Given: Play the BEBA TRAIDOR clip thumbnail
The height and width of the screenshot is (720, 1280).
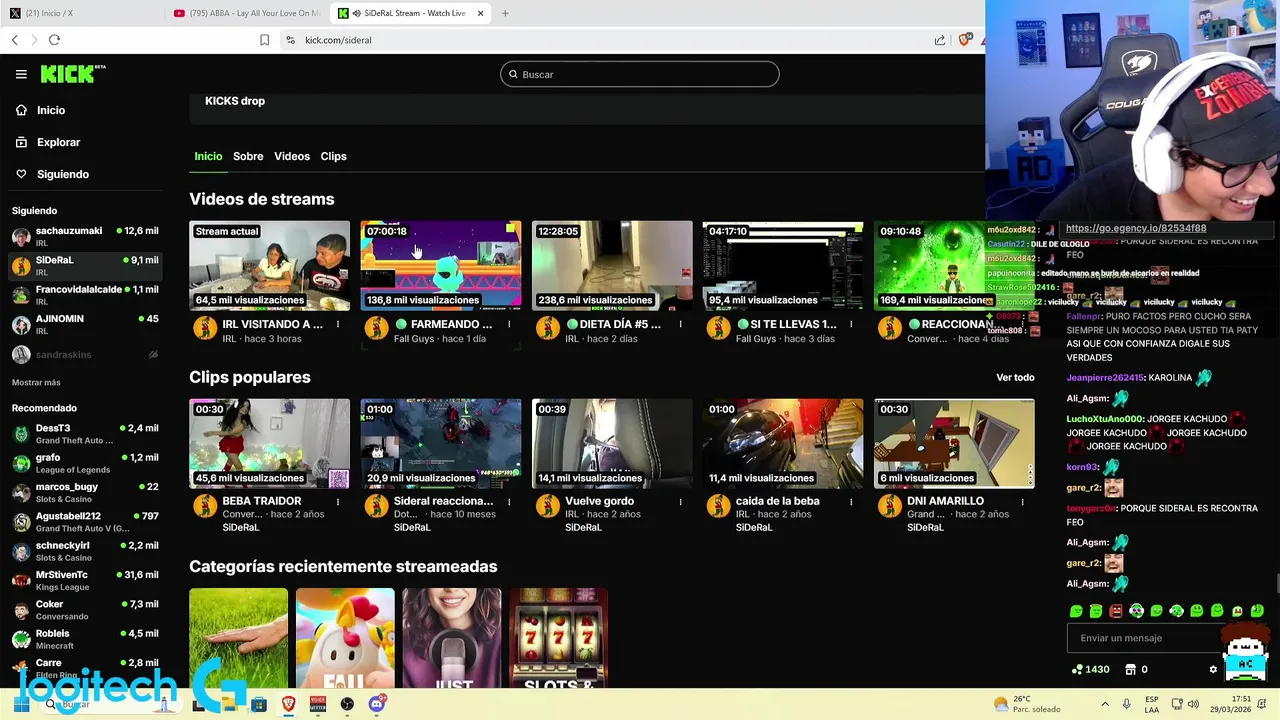Looking at the screenshot, I should (269, 443).
